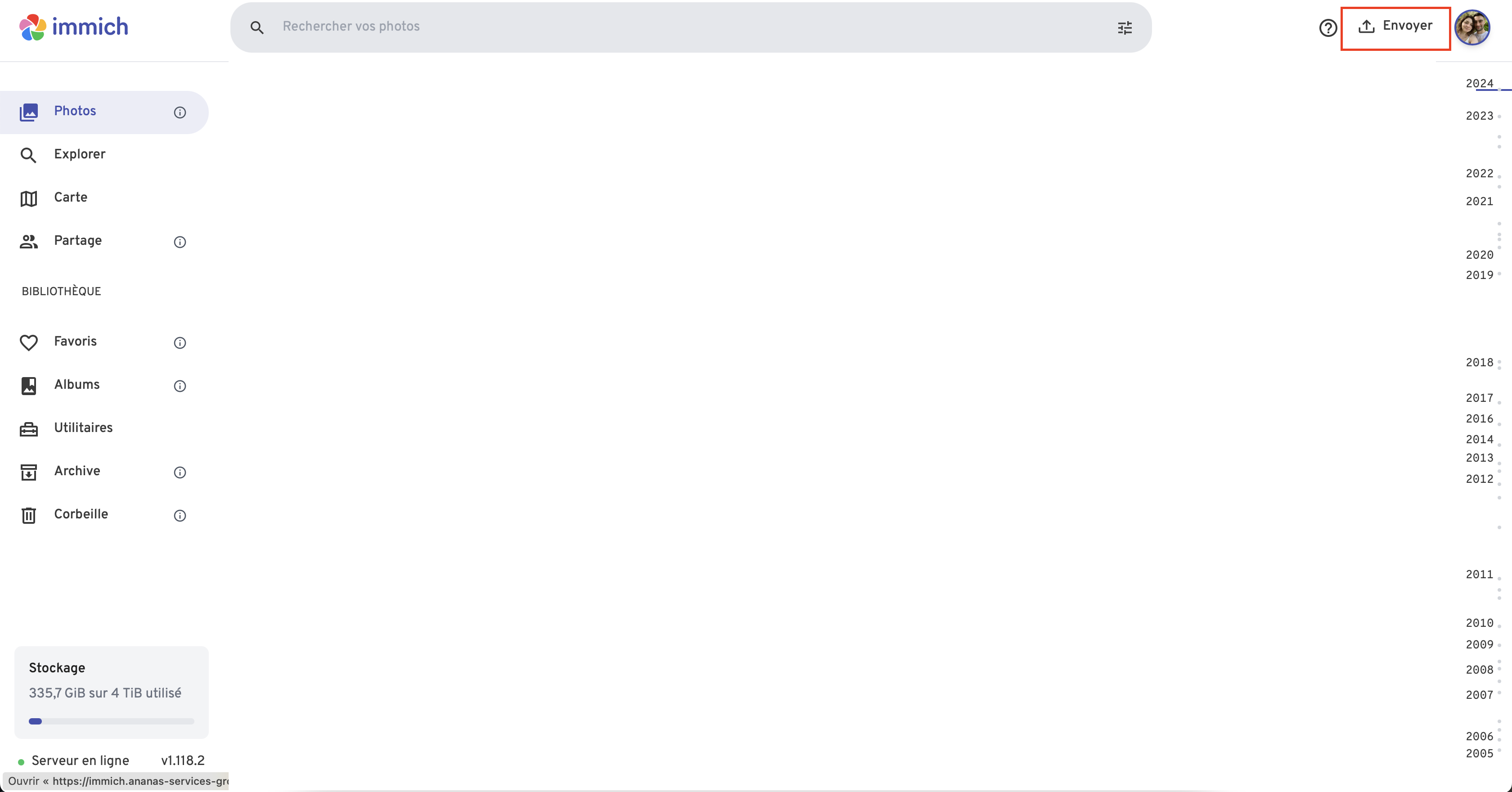Open Utilitaires in the sidebar
1512x792 pixels.
(x=83, y=428)
